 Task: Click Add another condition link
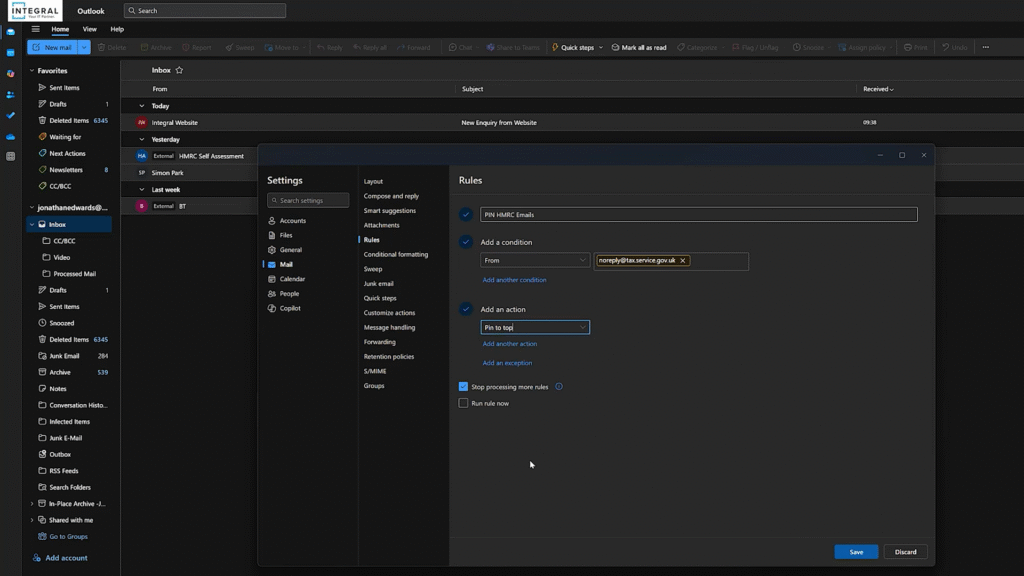point(514,280)
